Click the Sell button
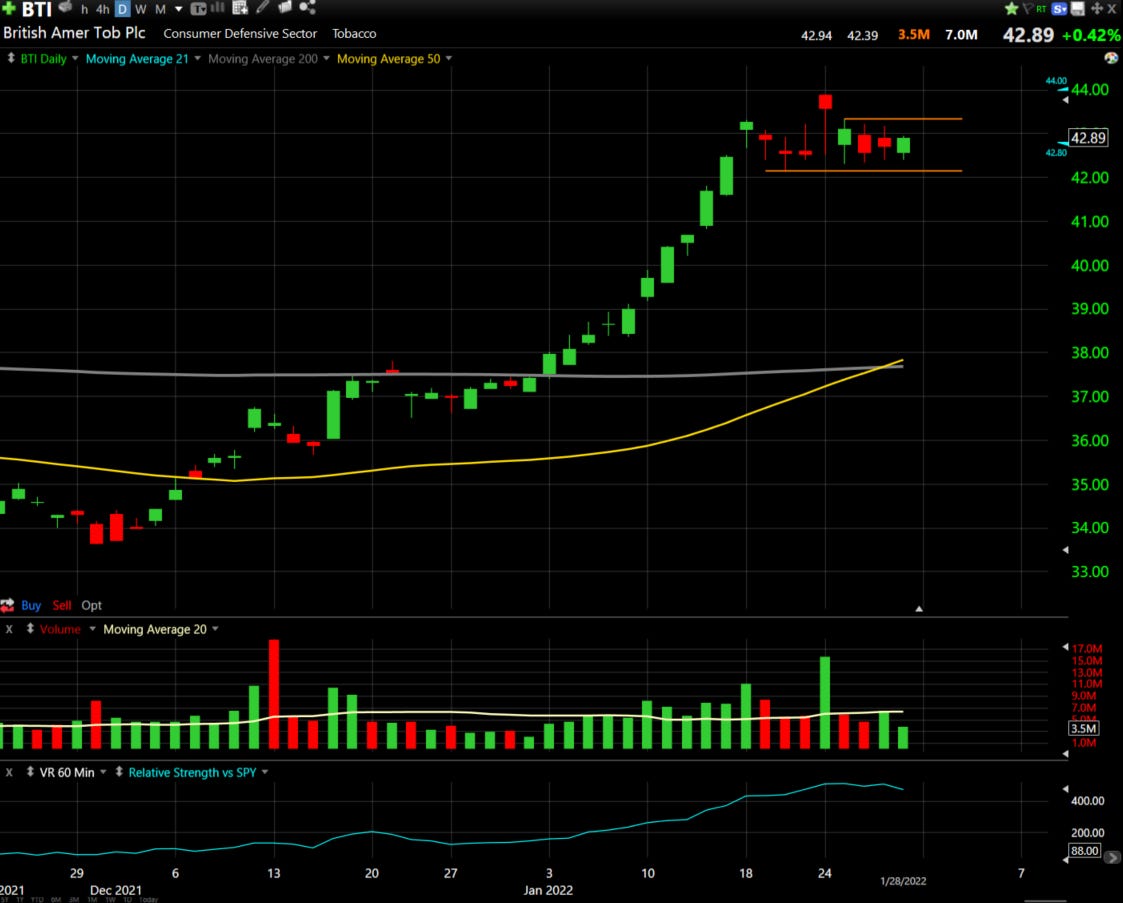The height and width of the screenshot is (903, 1123). (x=62, y=605)
